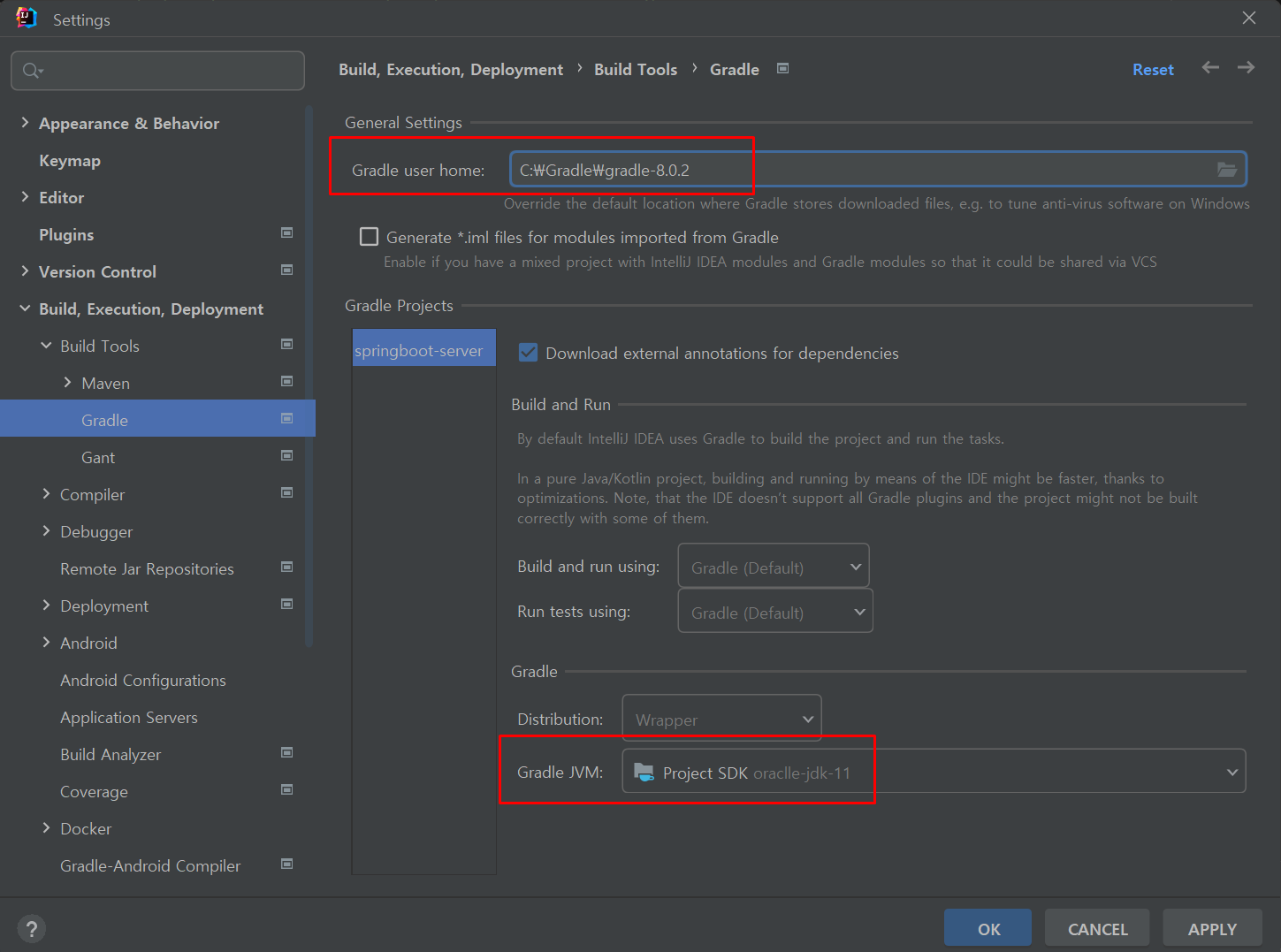Click the search magnifier icon in settings
1281x952 pixels.
[x=33, y=71]
